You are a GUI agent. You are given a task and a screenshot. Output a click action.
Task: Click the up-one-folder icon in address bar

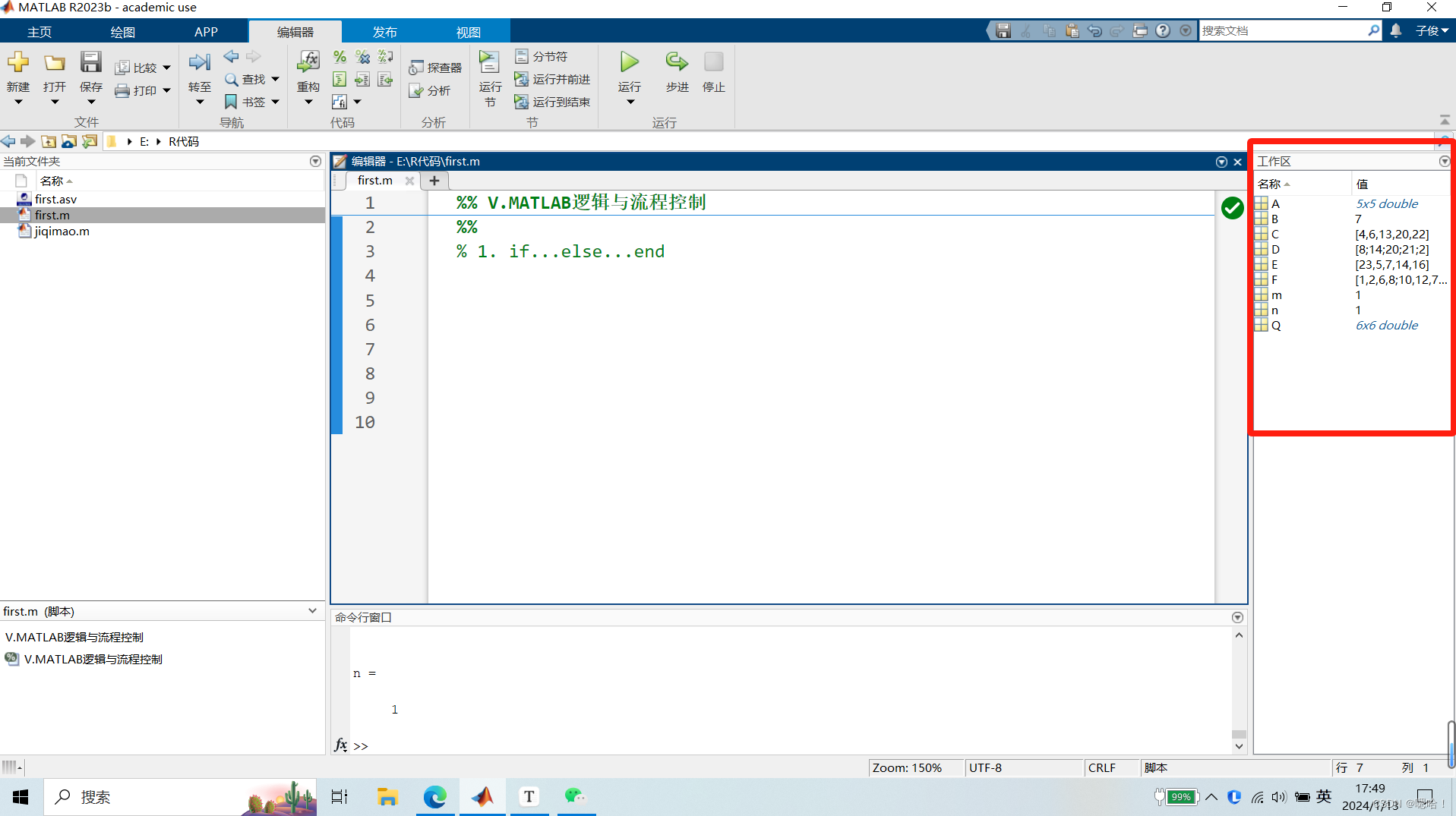tap(49, 141)
